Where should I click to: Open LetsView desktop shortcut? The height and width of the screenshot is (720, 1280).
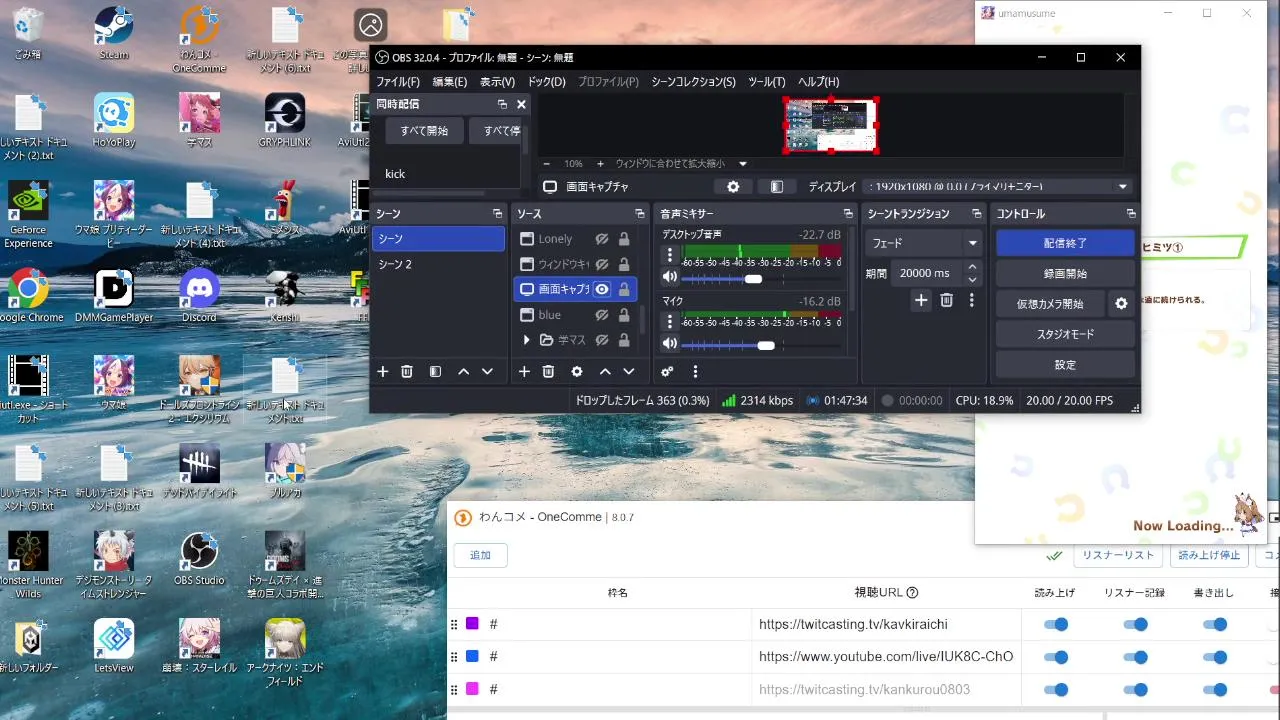[114, 646]
